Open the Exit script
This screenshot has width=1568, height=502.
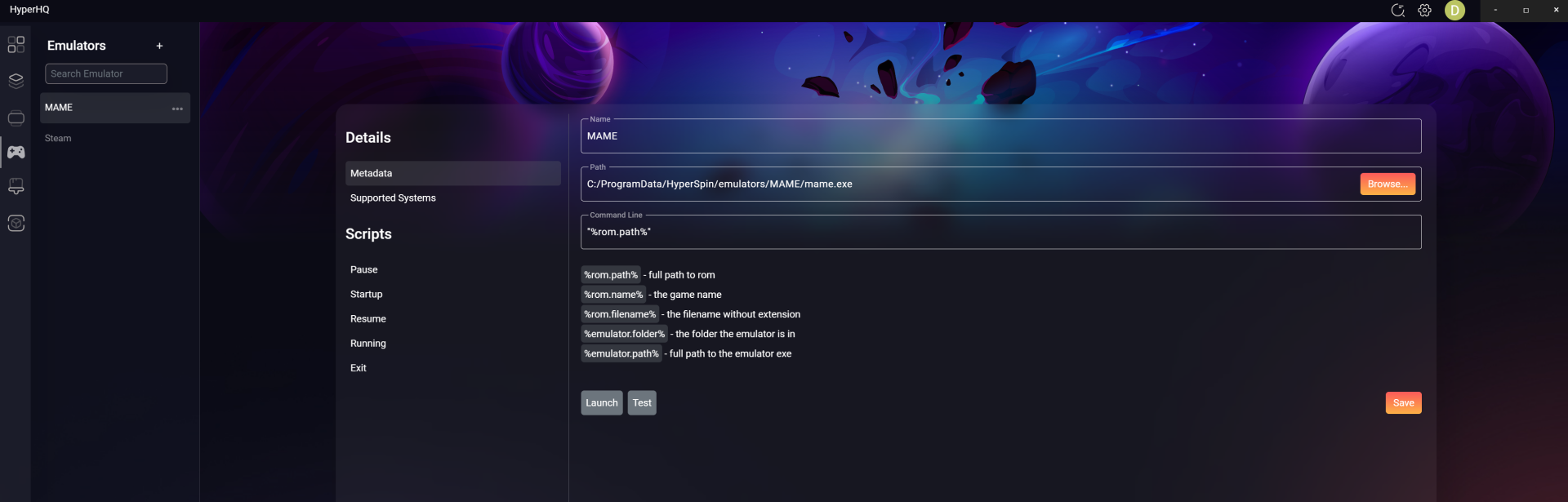tap(452, 367)
